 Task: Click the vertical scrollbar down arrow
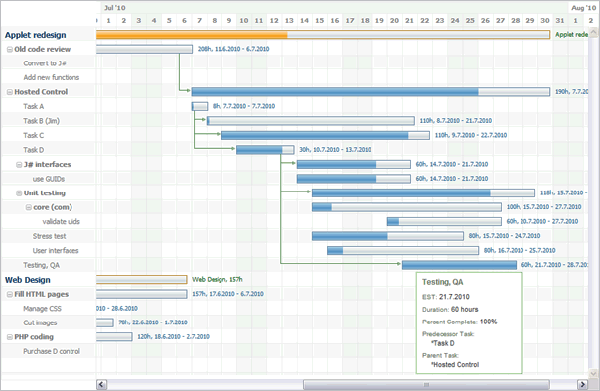(x=593, y=373)
